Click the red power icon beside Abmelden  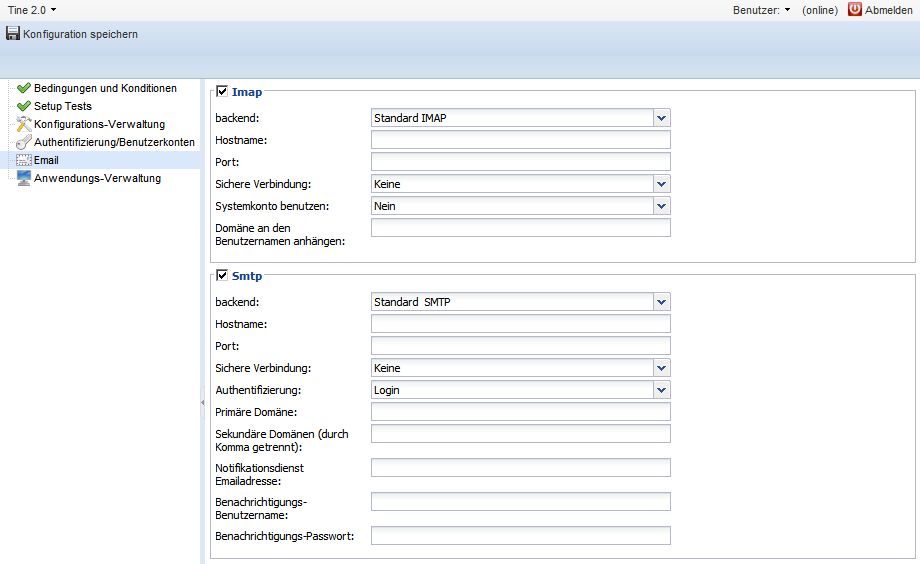[855, 9]
